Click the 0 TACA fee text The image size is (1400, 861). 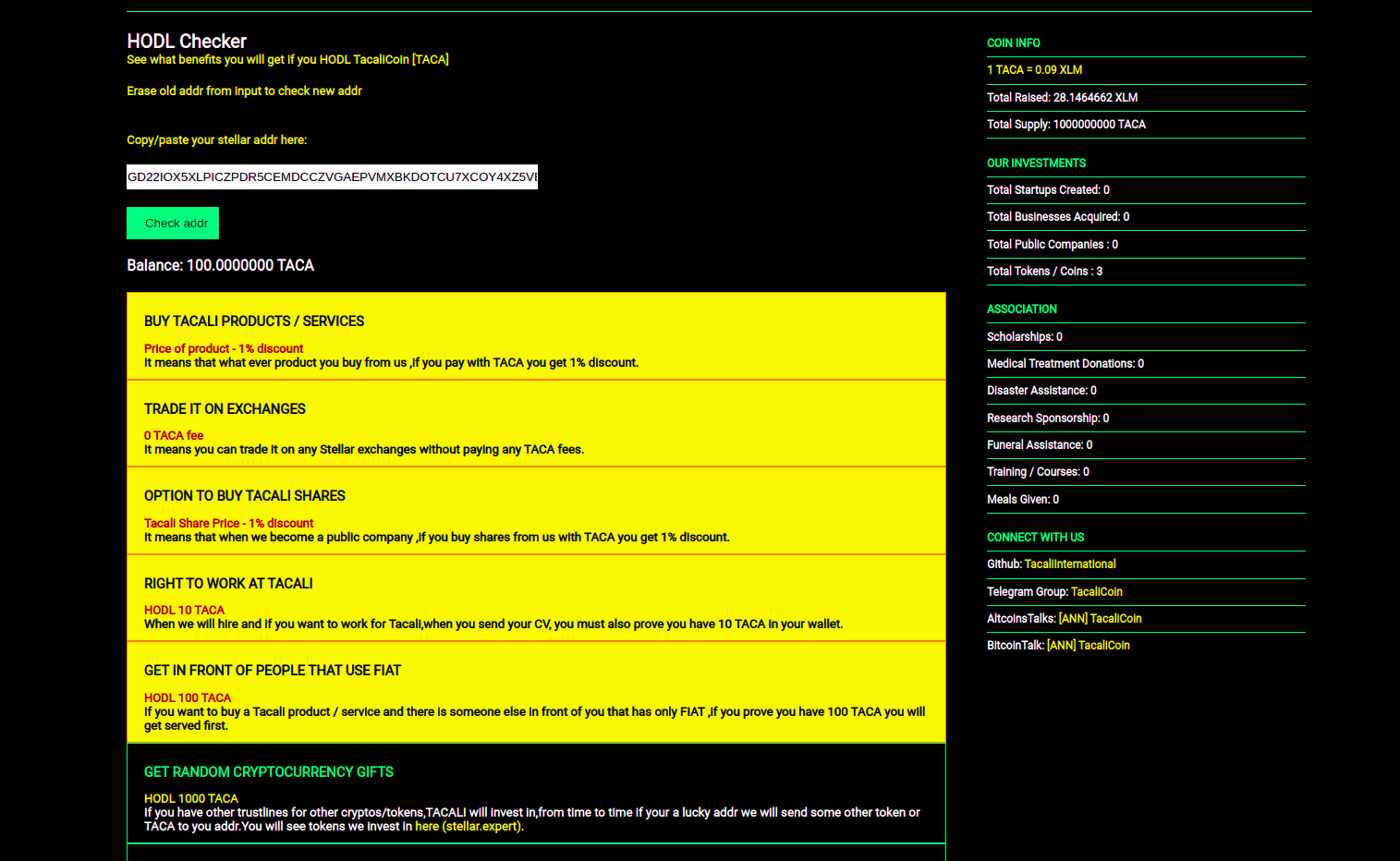pos(174,435)
